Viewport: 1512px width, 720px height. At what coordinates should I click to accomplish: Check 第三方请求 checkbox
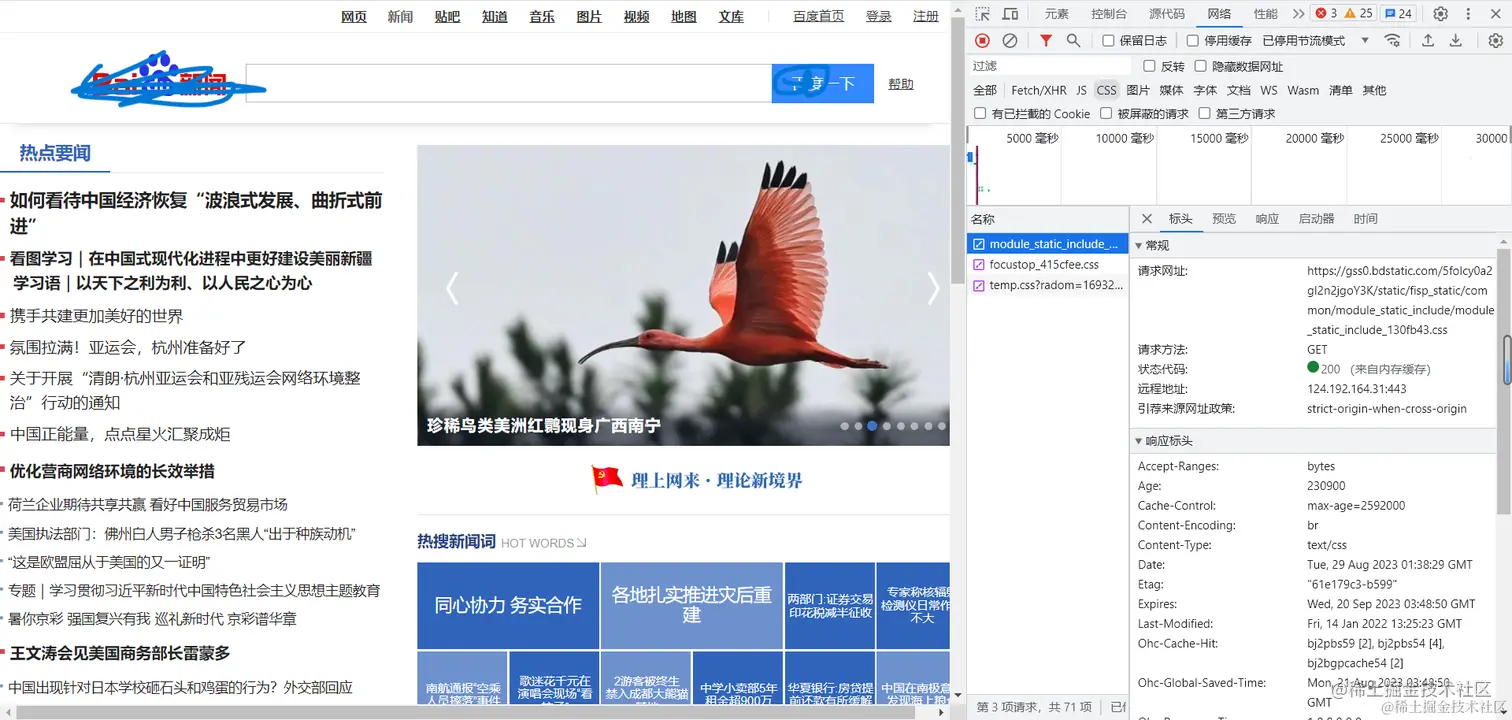tap(1205, 114)
